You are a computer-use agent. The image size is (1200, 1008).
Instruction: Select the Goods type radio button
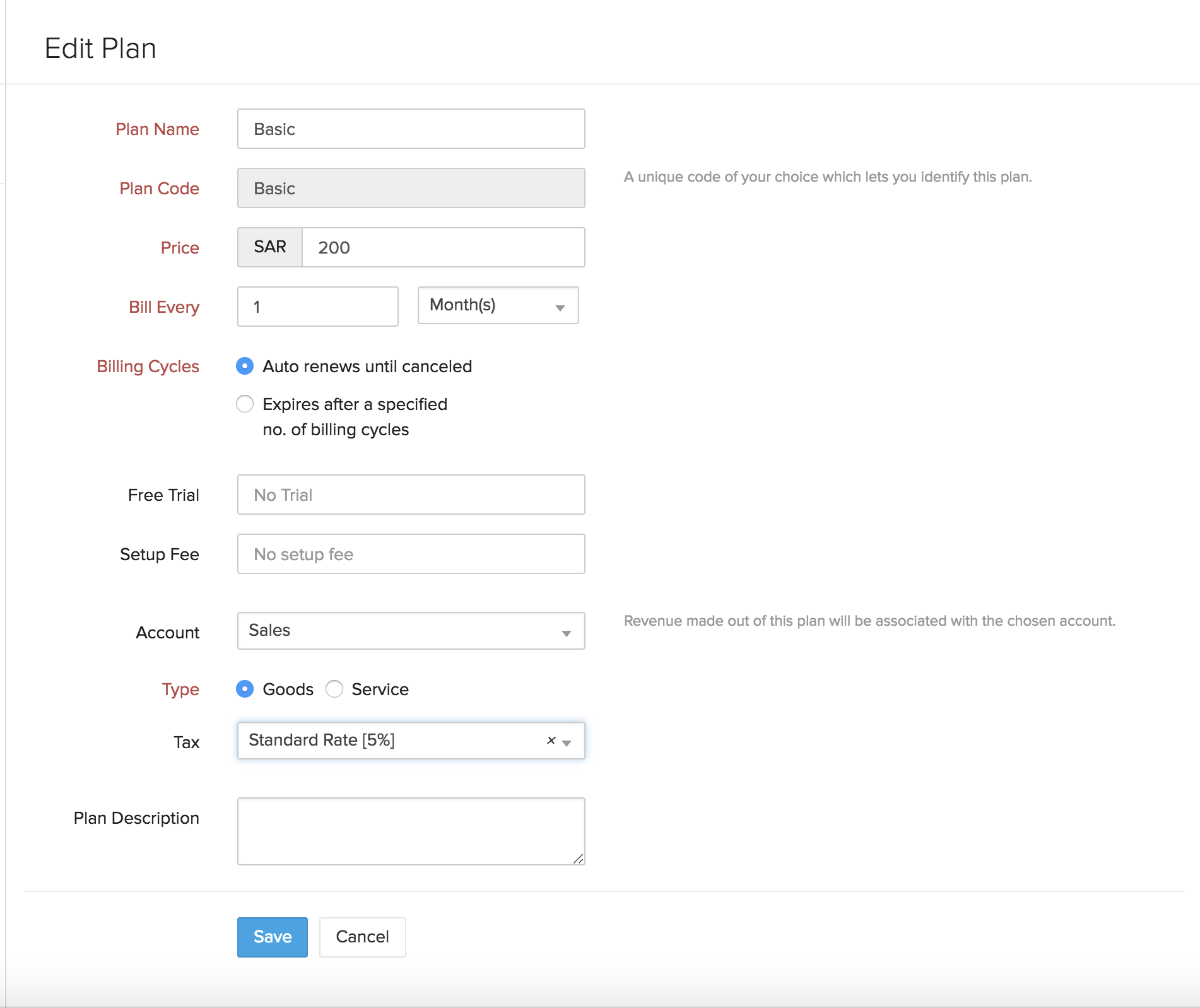pos(245,689)
